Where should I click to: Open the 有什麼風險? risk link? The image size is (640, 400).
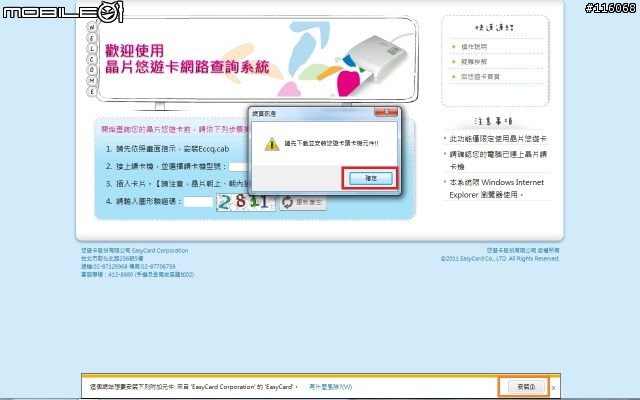pyautogui.click(x=330, y=387)
